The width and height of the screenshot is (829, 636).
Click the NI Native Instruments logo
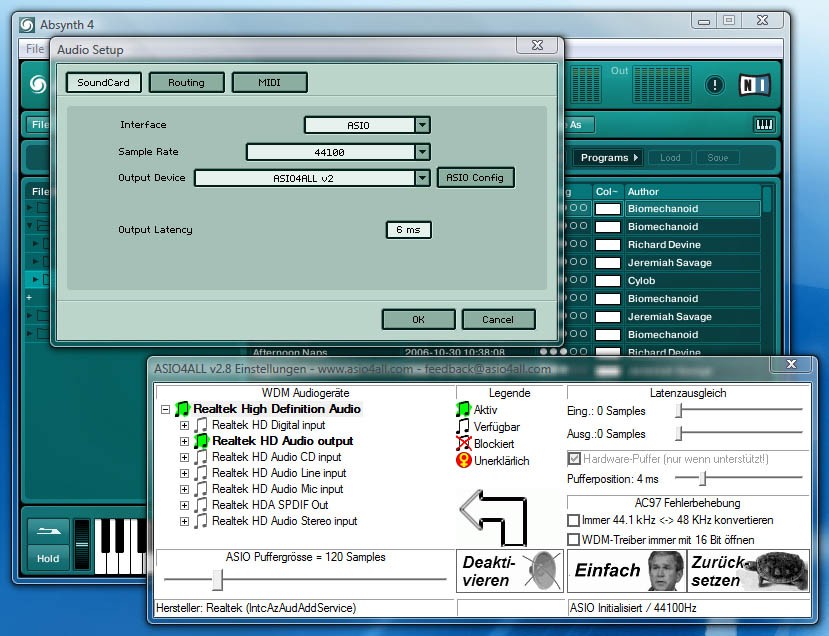click(754, 85)
